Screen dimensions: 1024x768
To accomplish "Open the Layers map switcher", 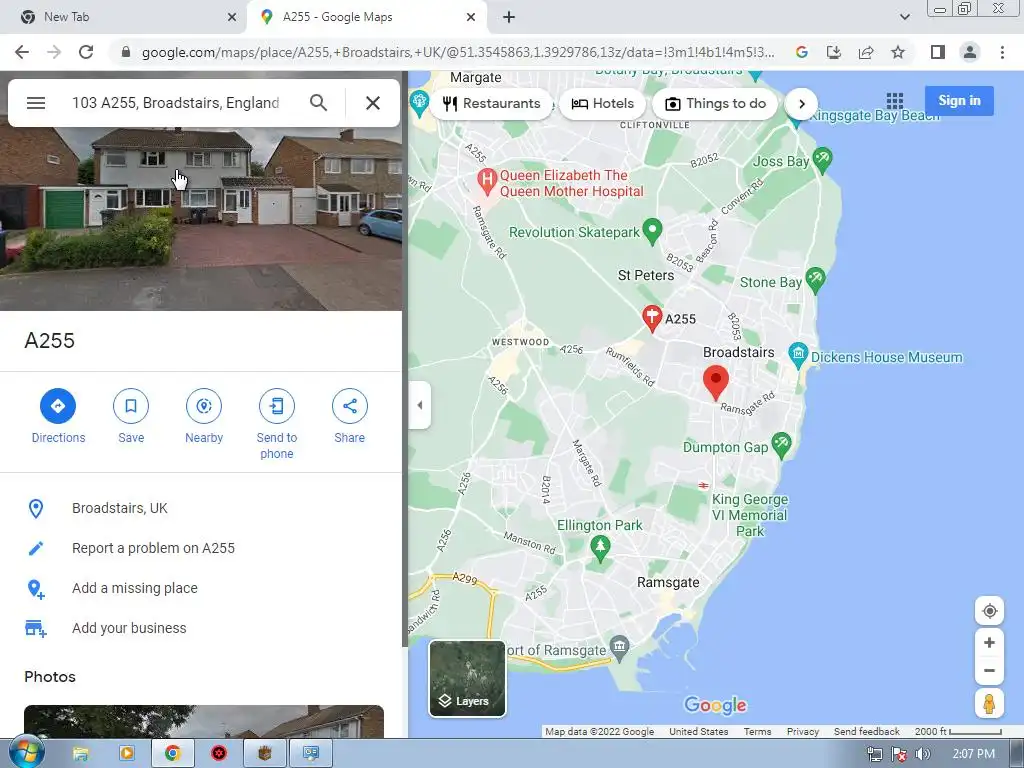I will pos(467,679).
